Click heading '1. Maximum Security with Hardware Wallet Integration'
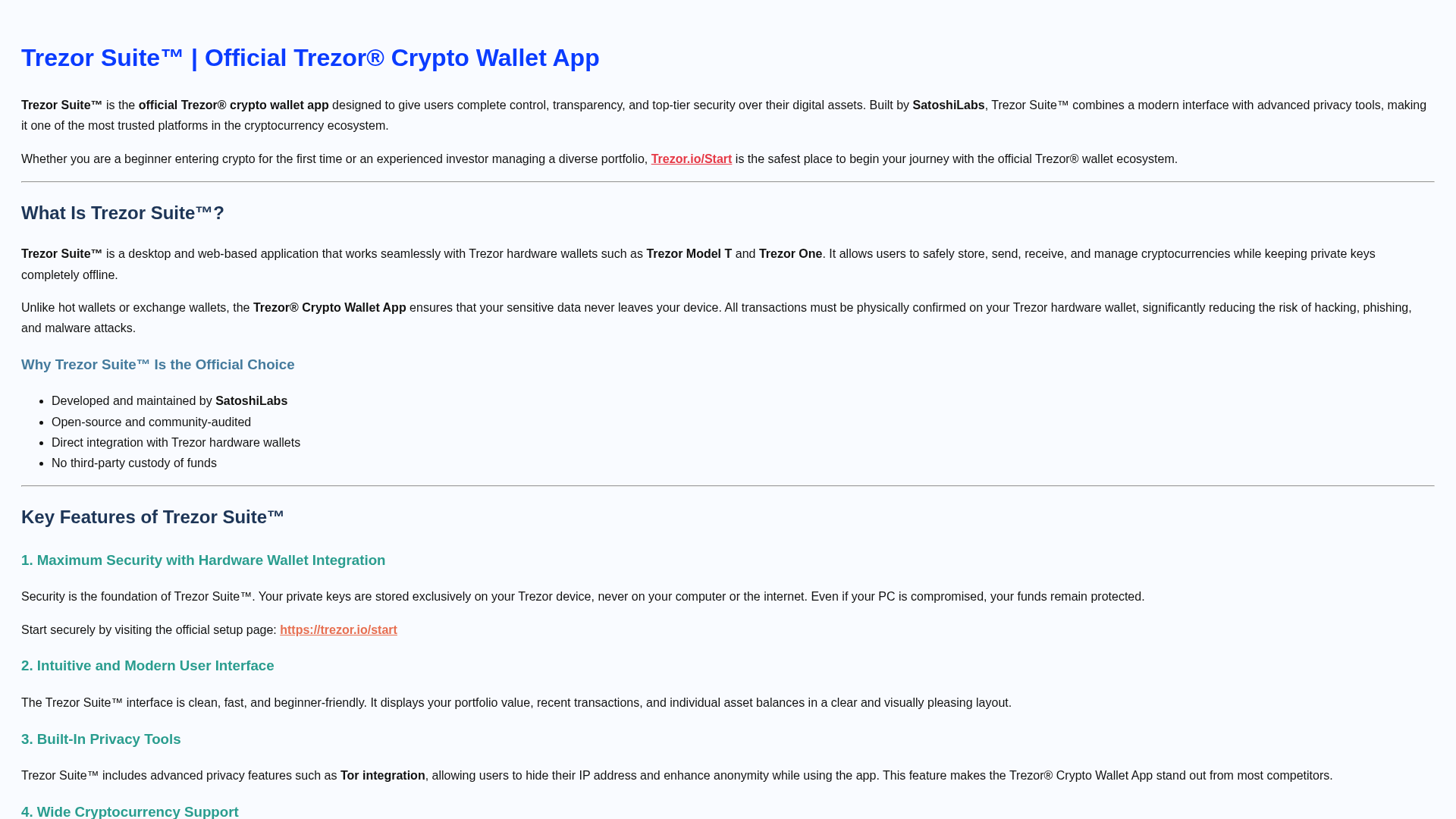 click(203, 560)
